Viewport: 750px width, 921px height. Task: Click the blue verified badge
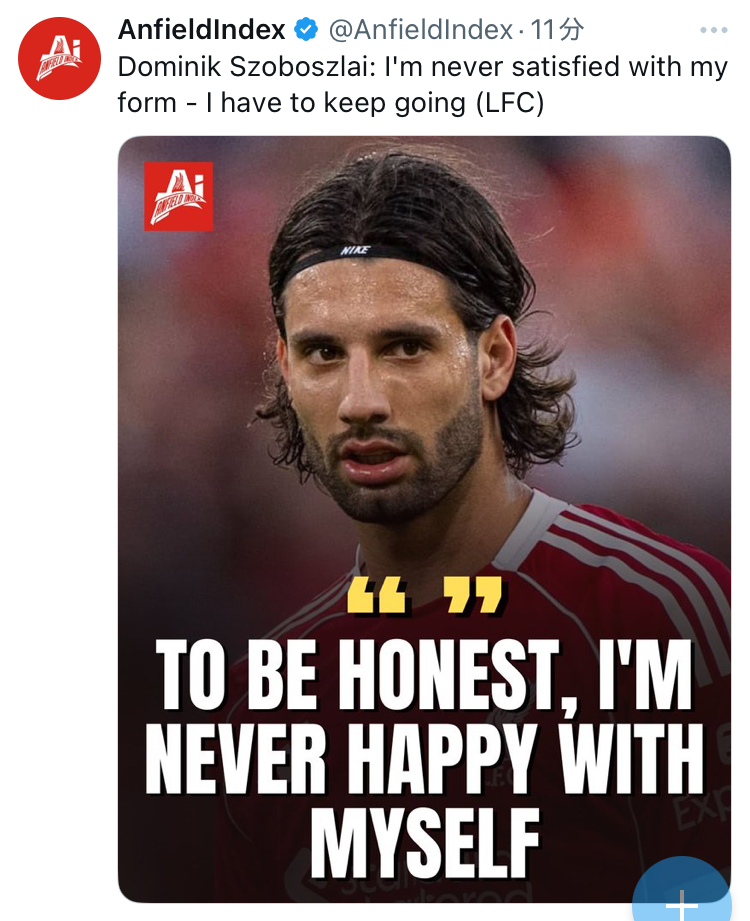(x=307, y=31)
